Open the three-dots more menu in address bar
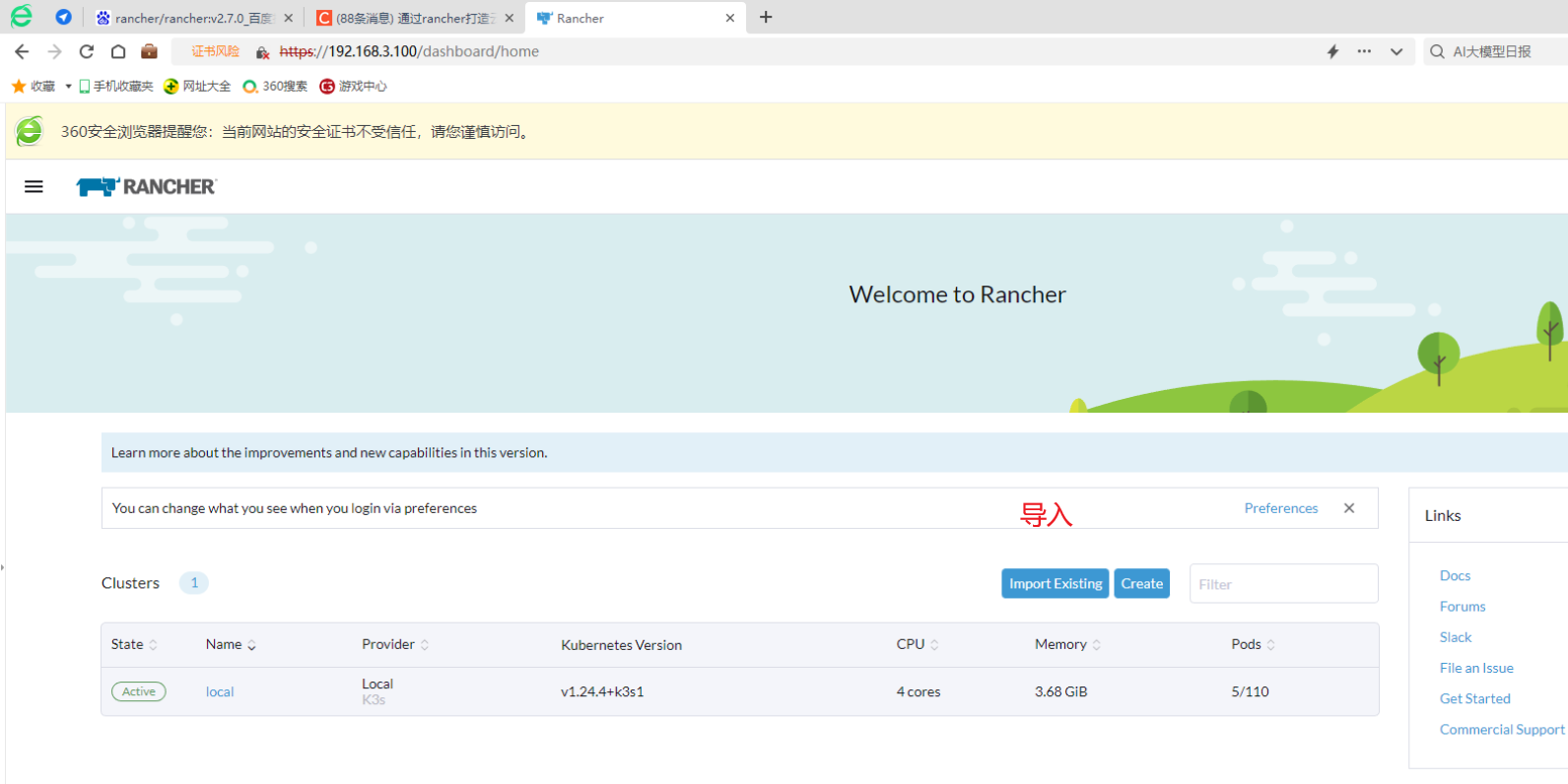This screenshot has width=1568, height=784. (x=1364, y=51)
